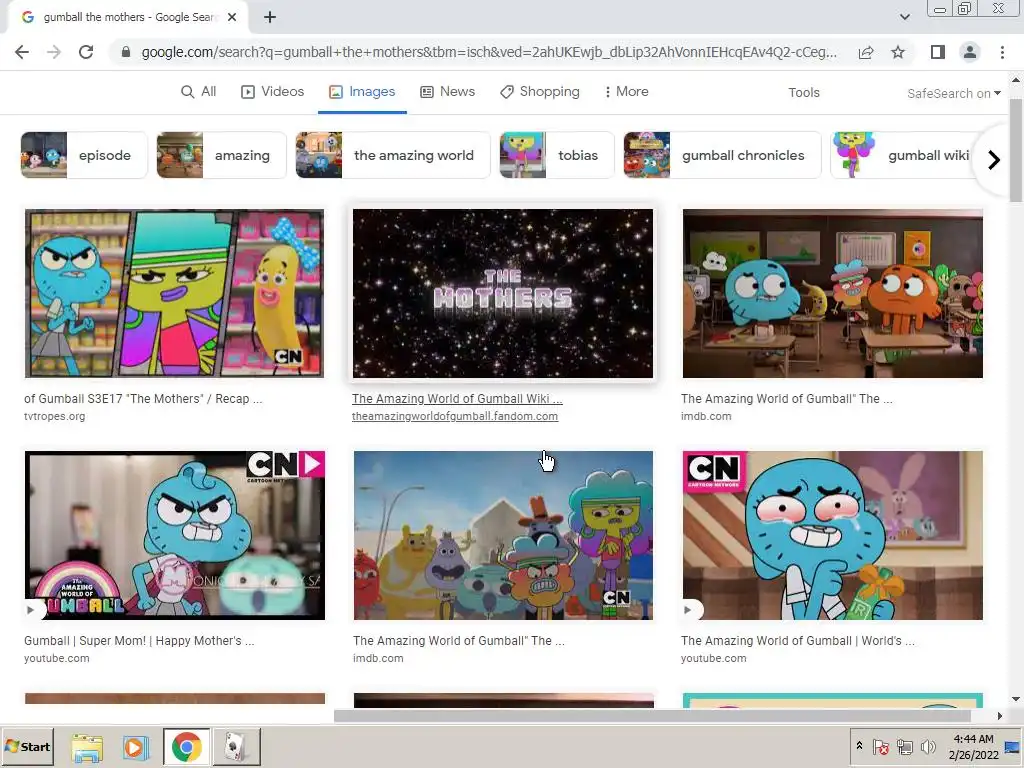This screenshot has height=768, width=1024.
Task: Open The Mothers title card image
Action: coord(503,293)
